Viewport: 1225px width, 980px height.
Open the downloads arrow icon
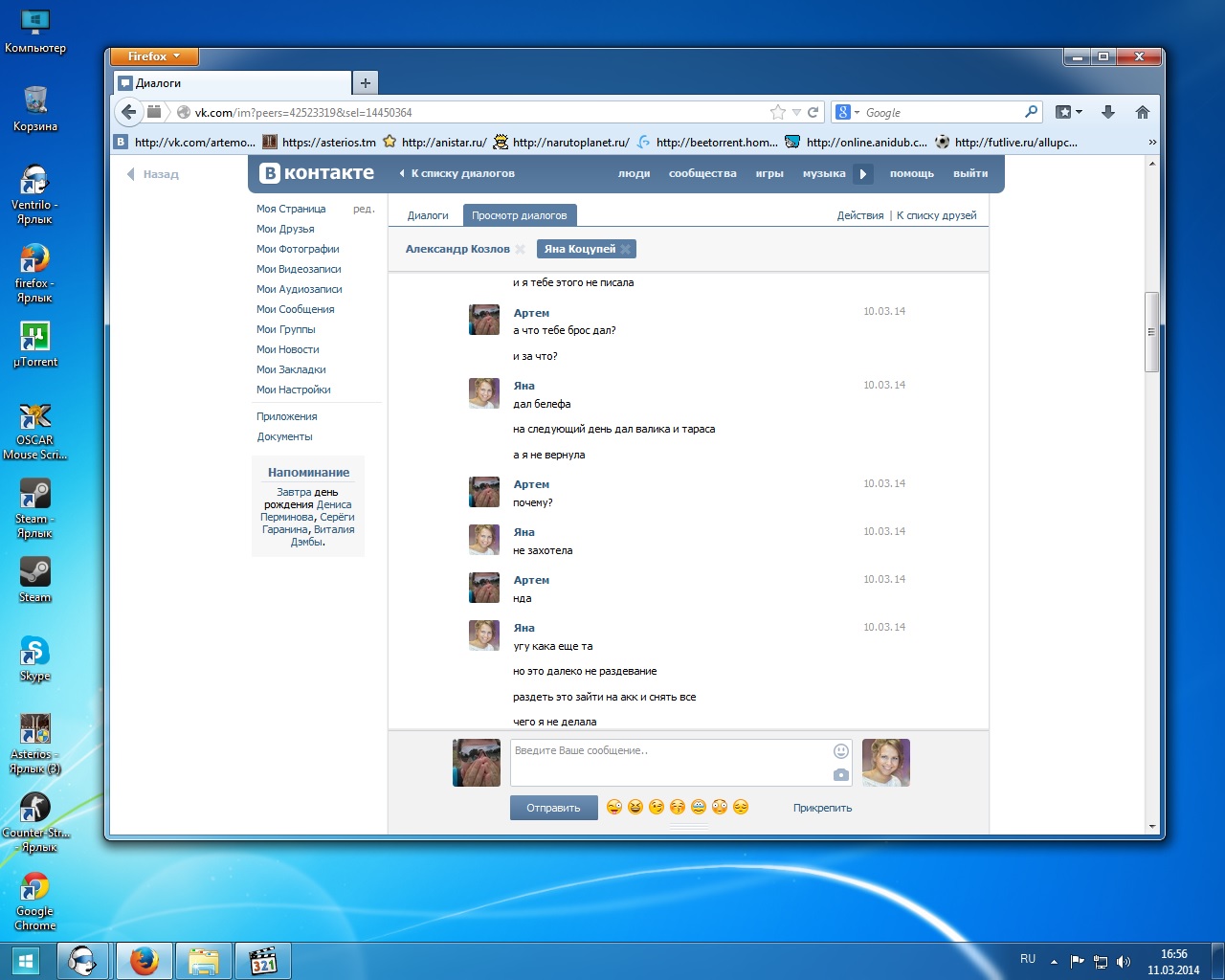click(x=1108, y=112)
